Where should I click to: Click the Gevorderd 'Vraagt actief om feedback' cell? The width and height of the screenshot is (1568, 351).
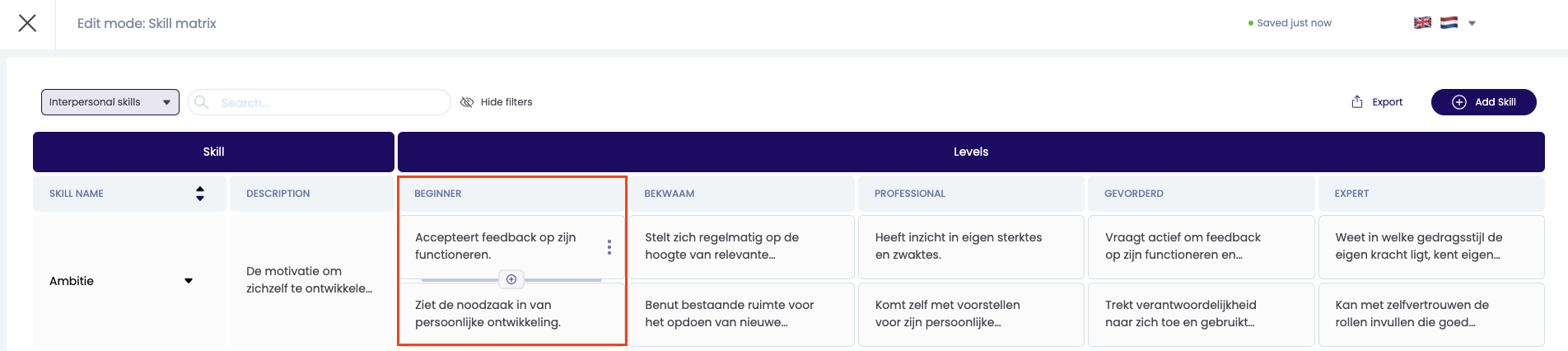[1200, 246]
